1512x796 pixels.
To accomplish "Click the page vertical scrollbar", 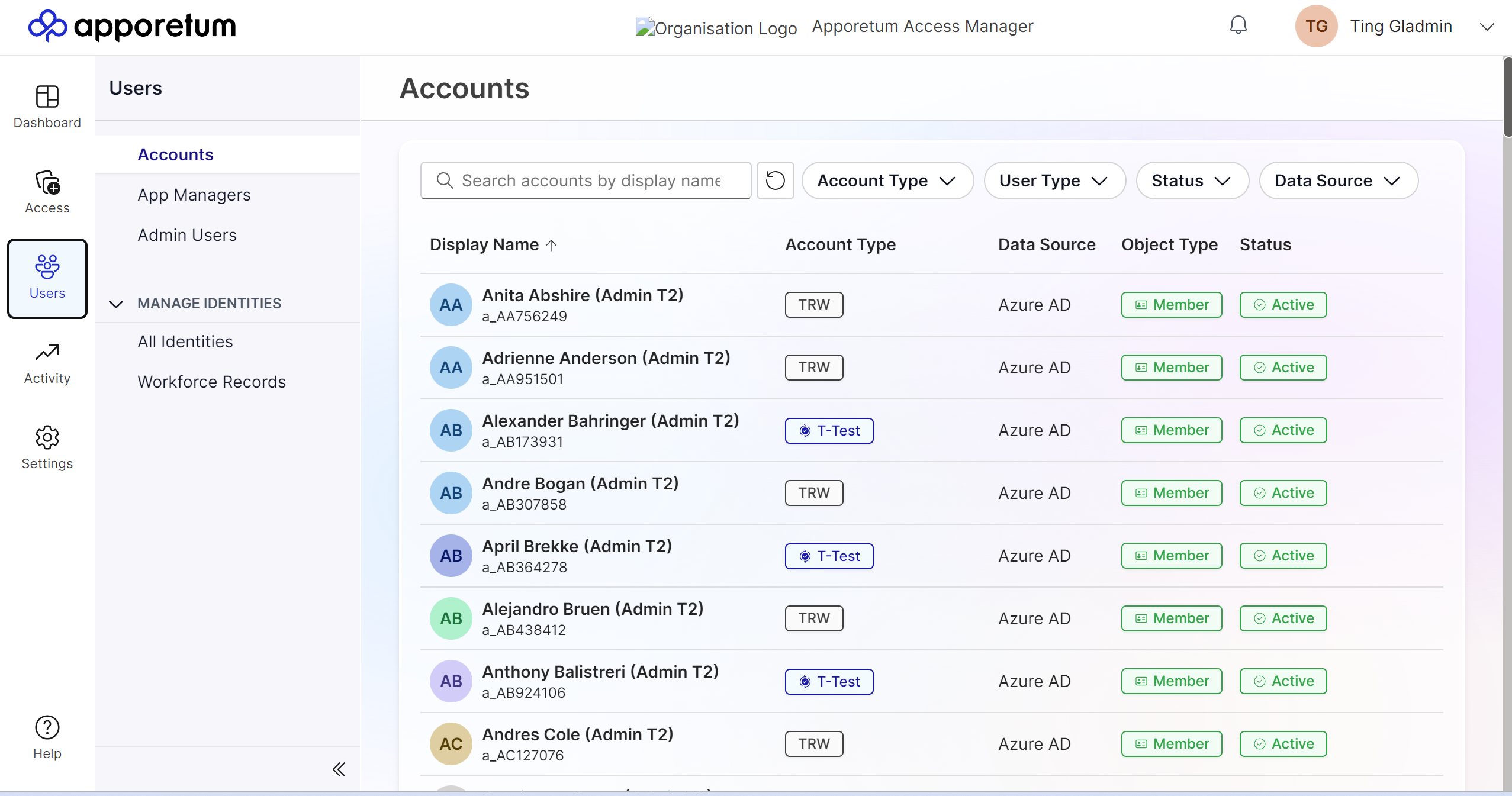I will click(1507, 98).
